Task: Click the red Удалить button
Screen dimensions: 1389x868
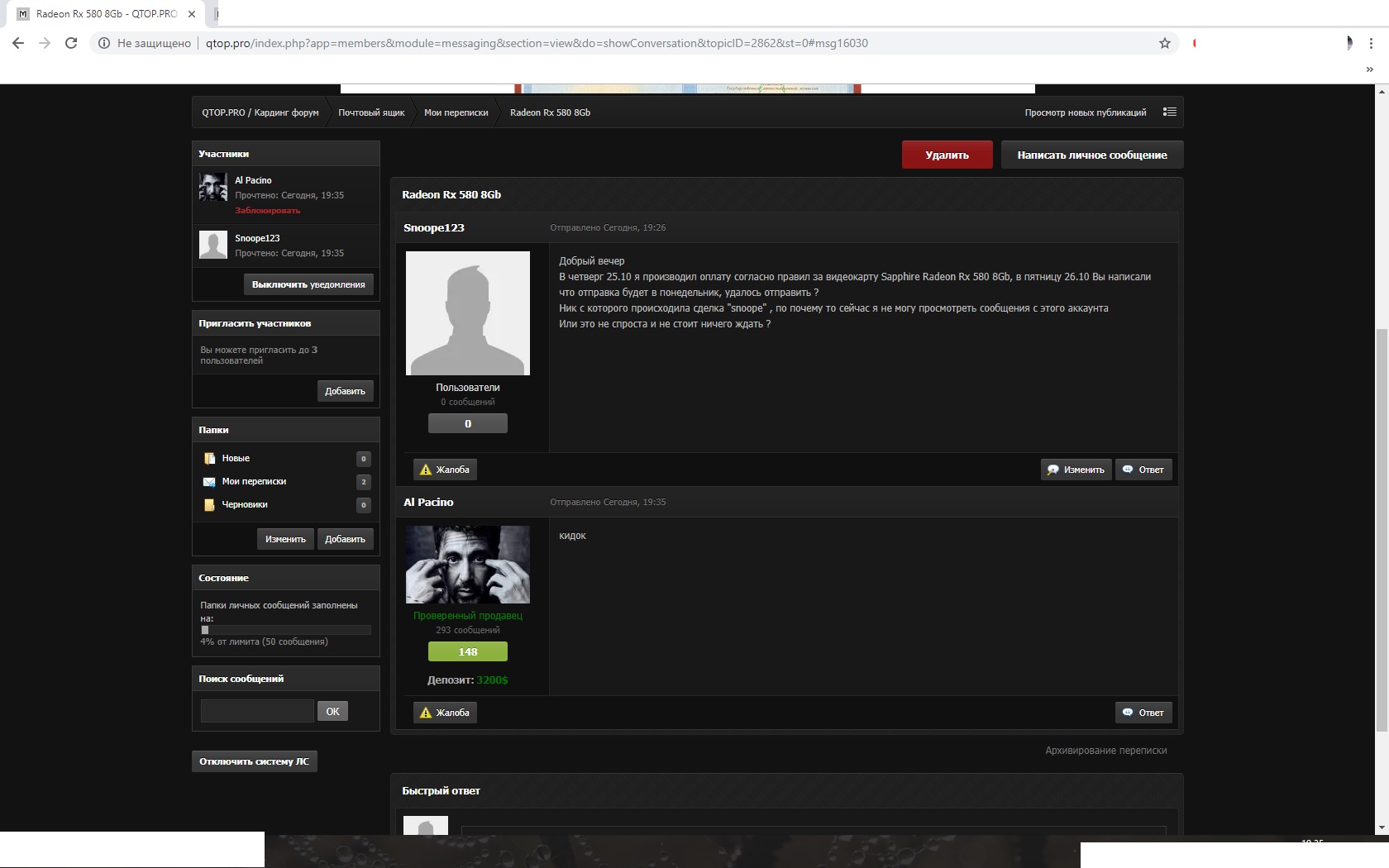Action: [x=947, y=155]
